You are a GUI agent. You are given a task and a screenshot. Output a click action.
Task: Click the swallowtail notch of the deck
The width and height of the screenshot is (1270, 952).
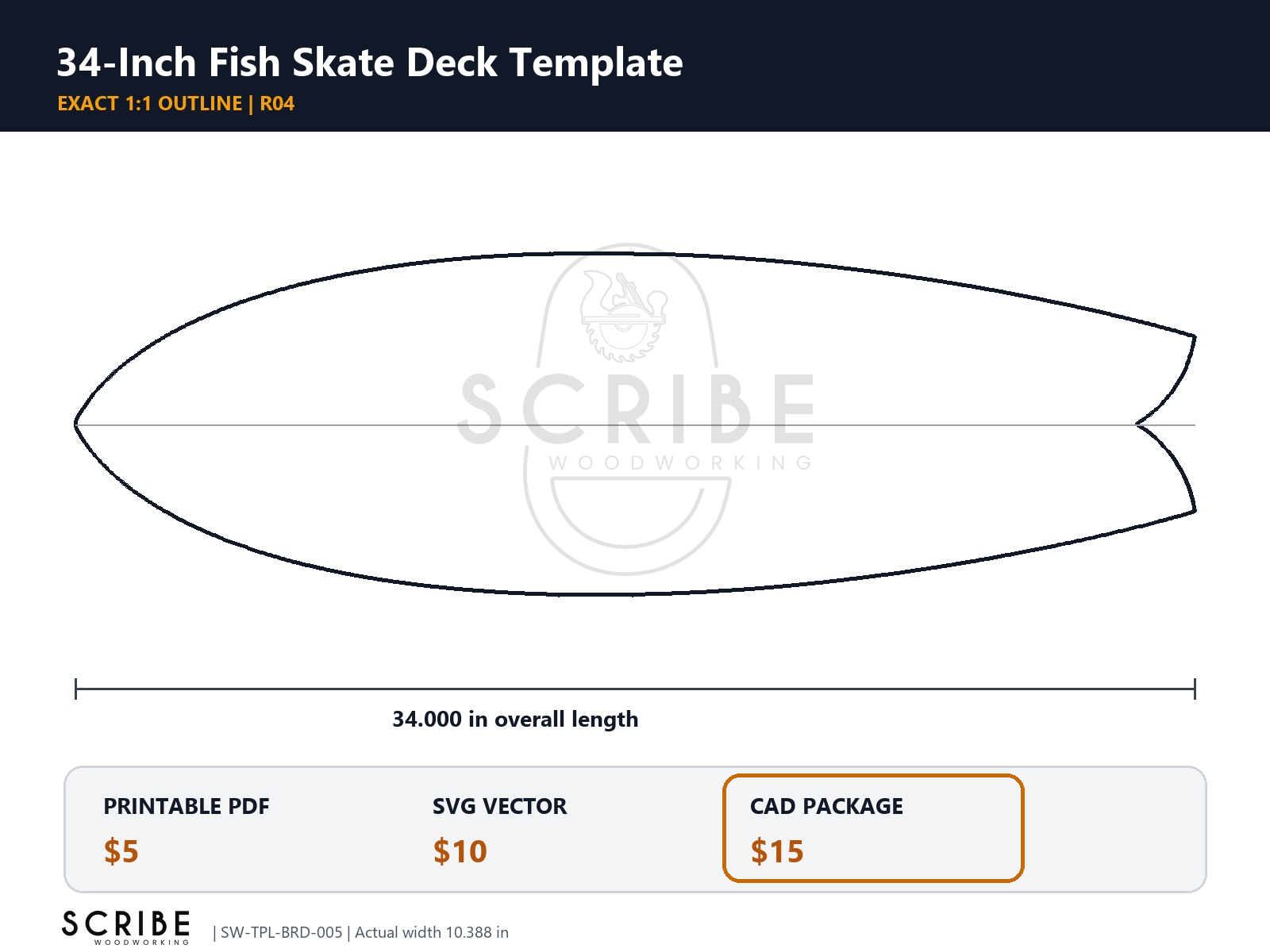point(1138,424)
